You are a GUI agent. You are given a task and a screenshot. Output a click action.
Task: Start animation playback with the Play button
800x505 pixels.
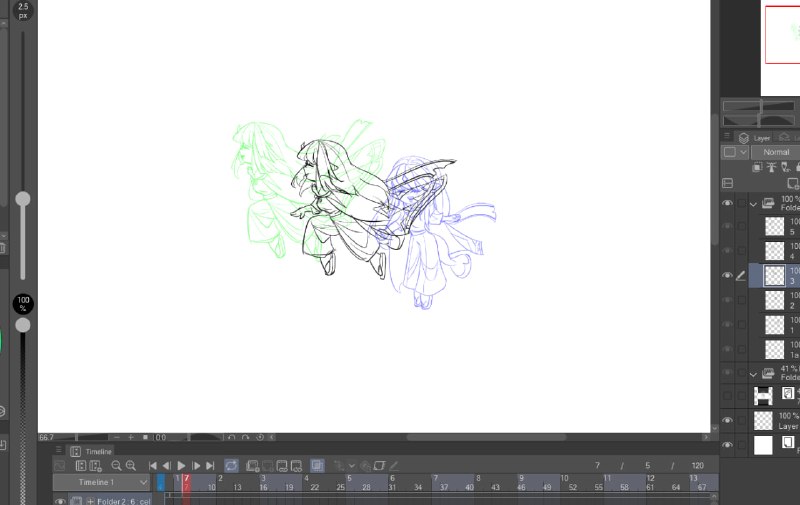click(x=181, y=466)
